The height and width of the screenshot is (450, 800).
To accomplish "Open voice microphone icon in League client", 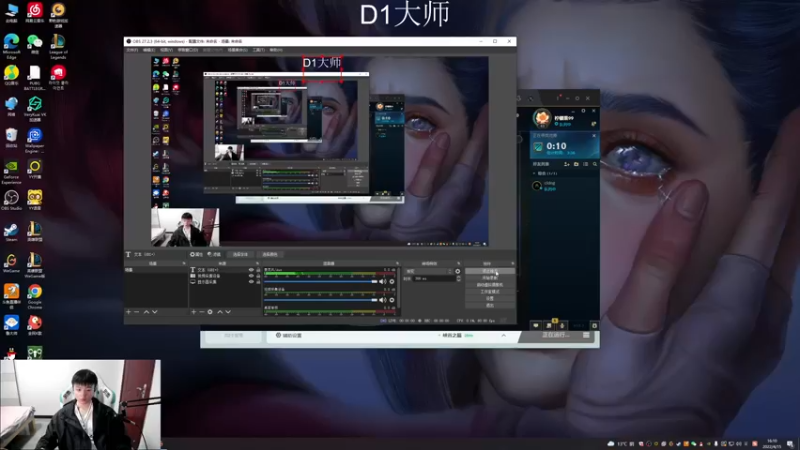I will pos(562,326).
